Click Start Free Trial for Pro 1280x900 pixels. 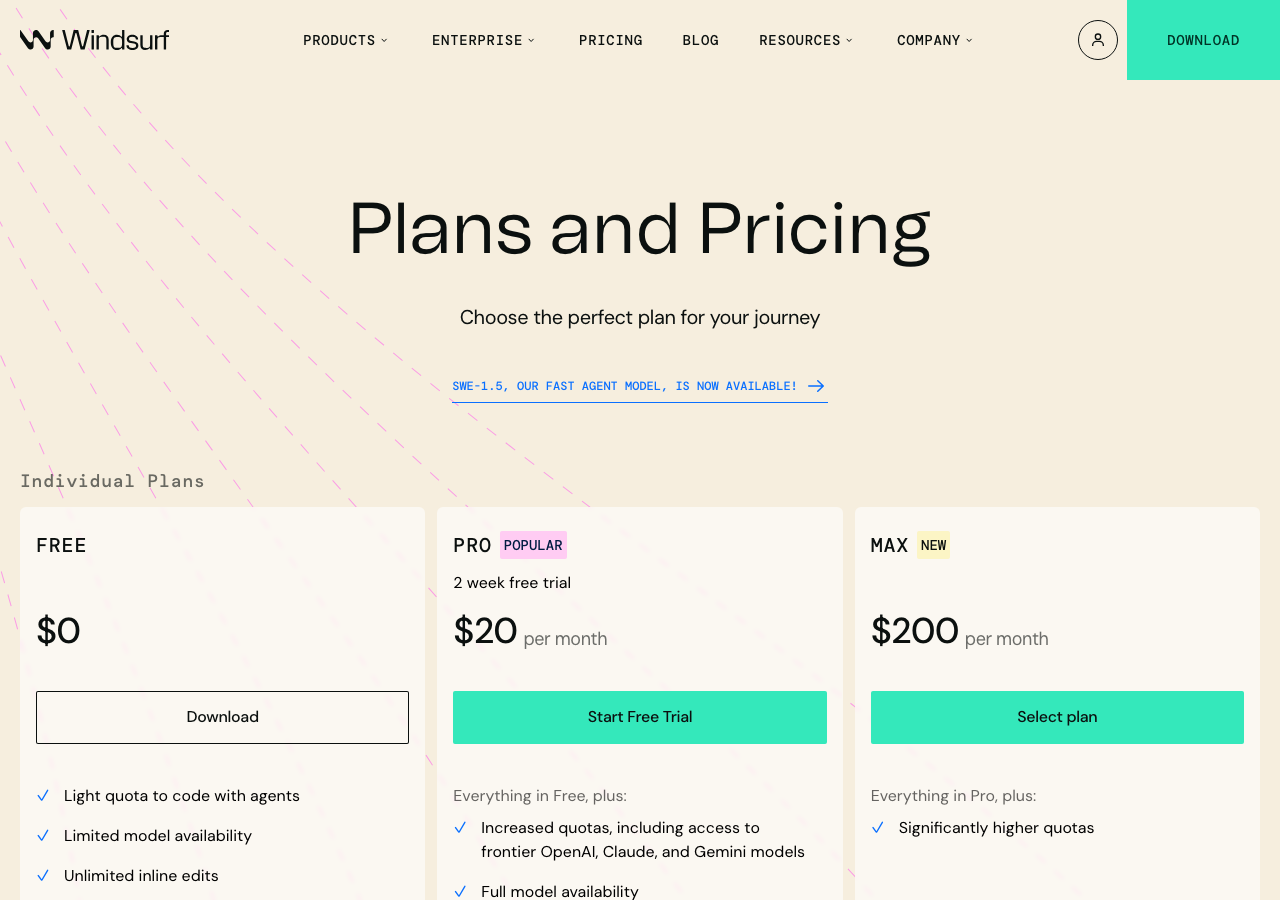[640, 717]
